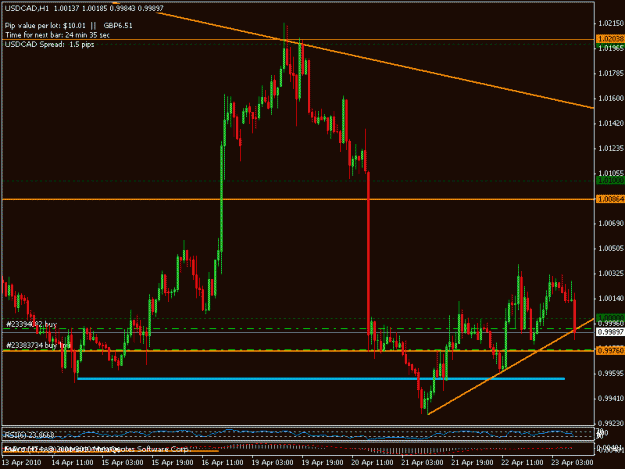Click the 1.00690 price scale label
This screenshot has height=469, width=625.
(x=611, y=223)
